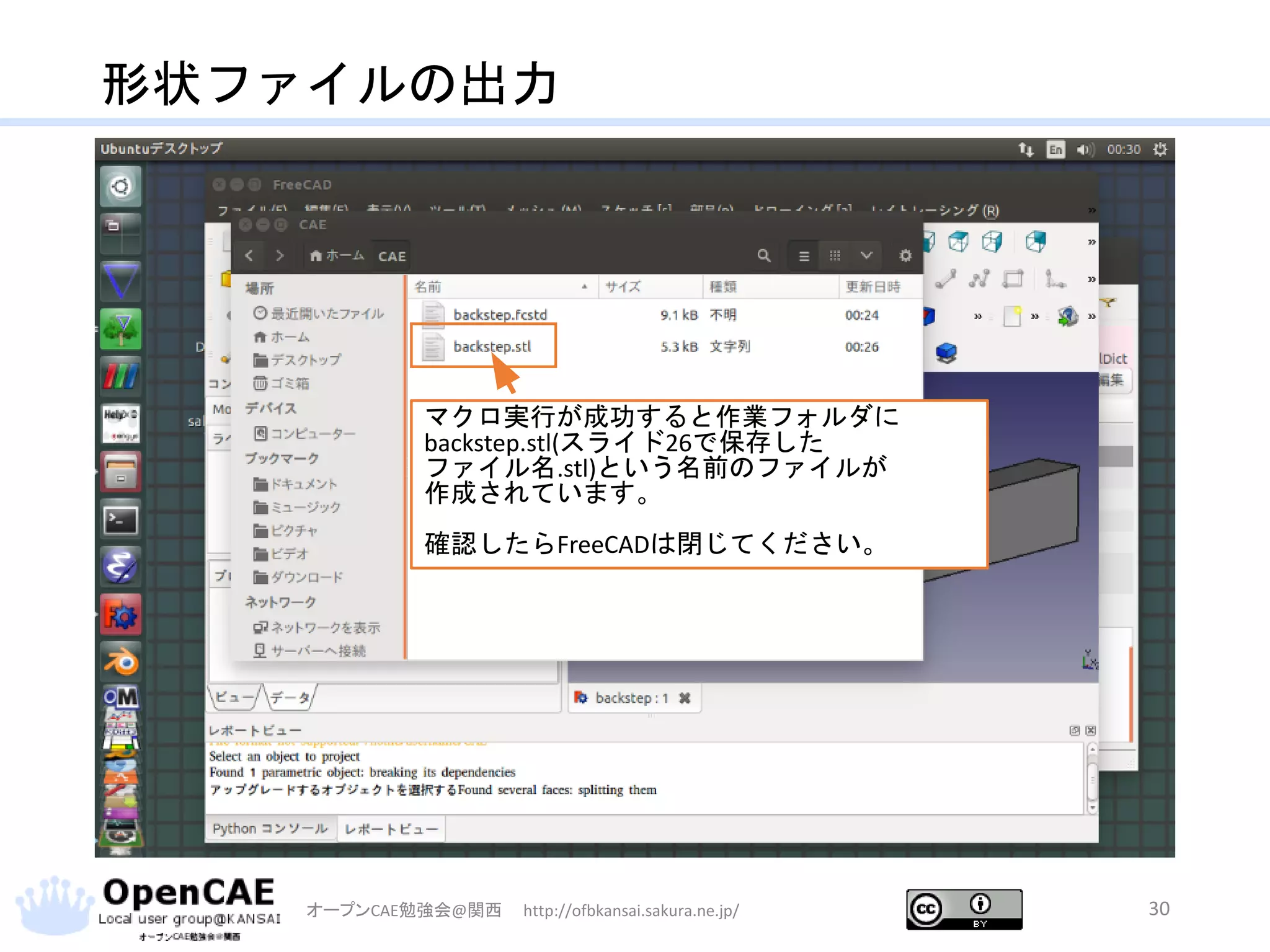The width and height of the screenshot is (1270, 952).
Task: Close the backstep : 1 document tab
Action: pyautogui.click(x=685, y=698)
